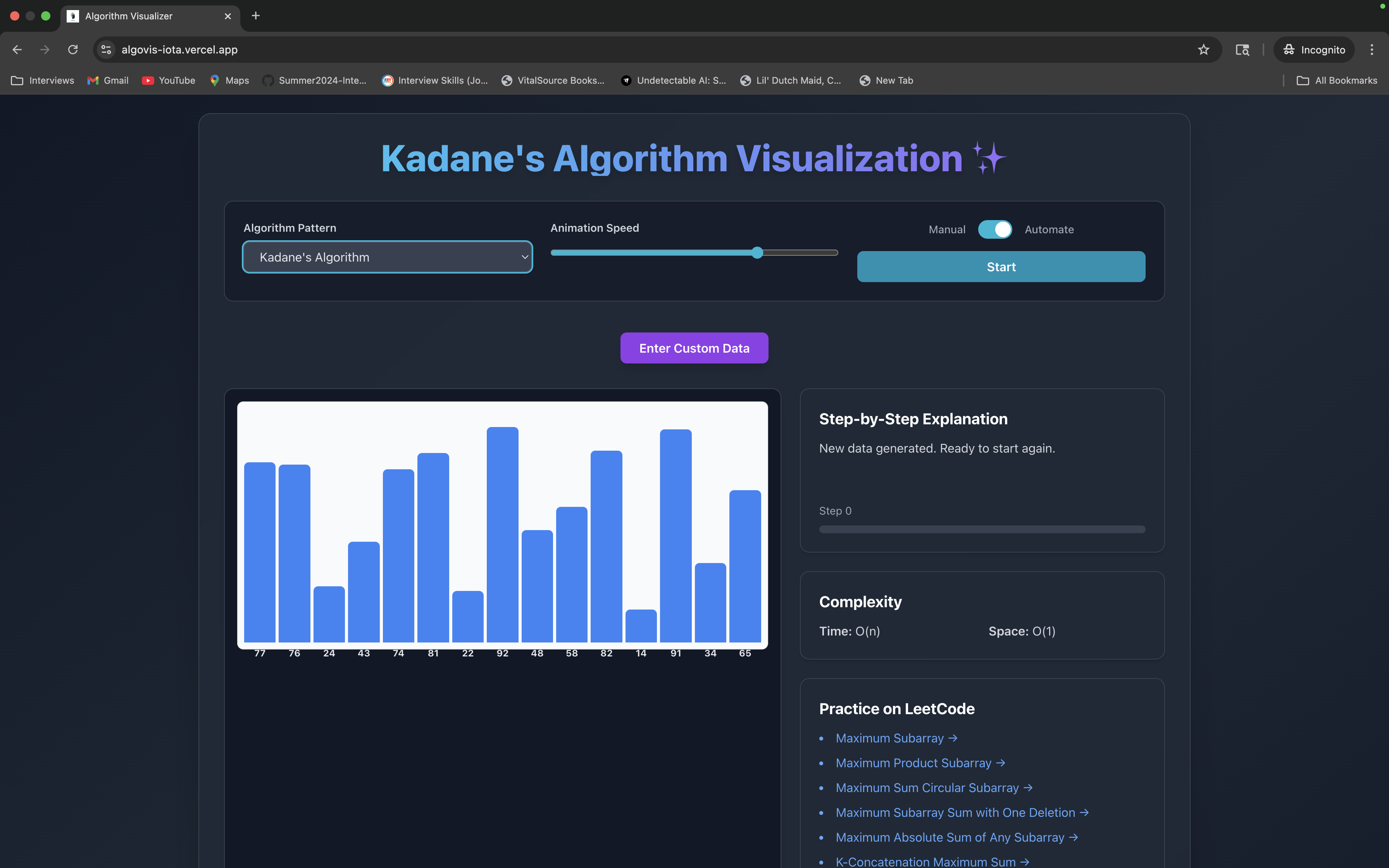
Task: Click the first bar labeled 77
Action: 259,552
